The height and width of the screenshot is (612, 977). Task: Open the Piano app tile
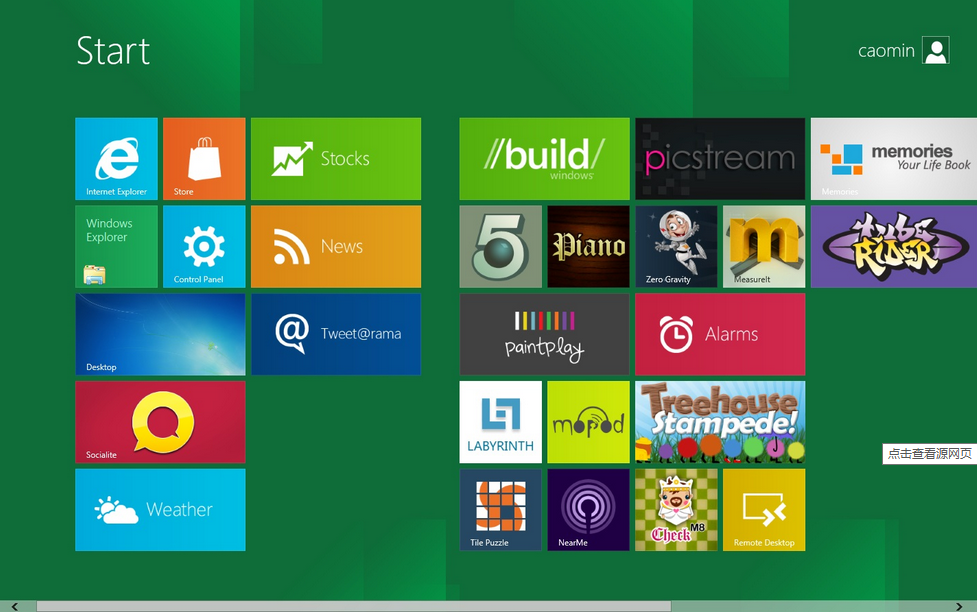(x=589, y=247)
